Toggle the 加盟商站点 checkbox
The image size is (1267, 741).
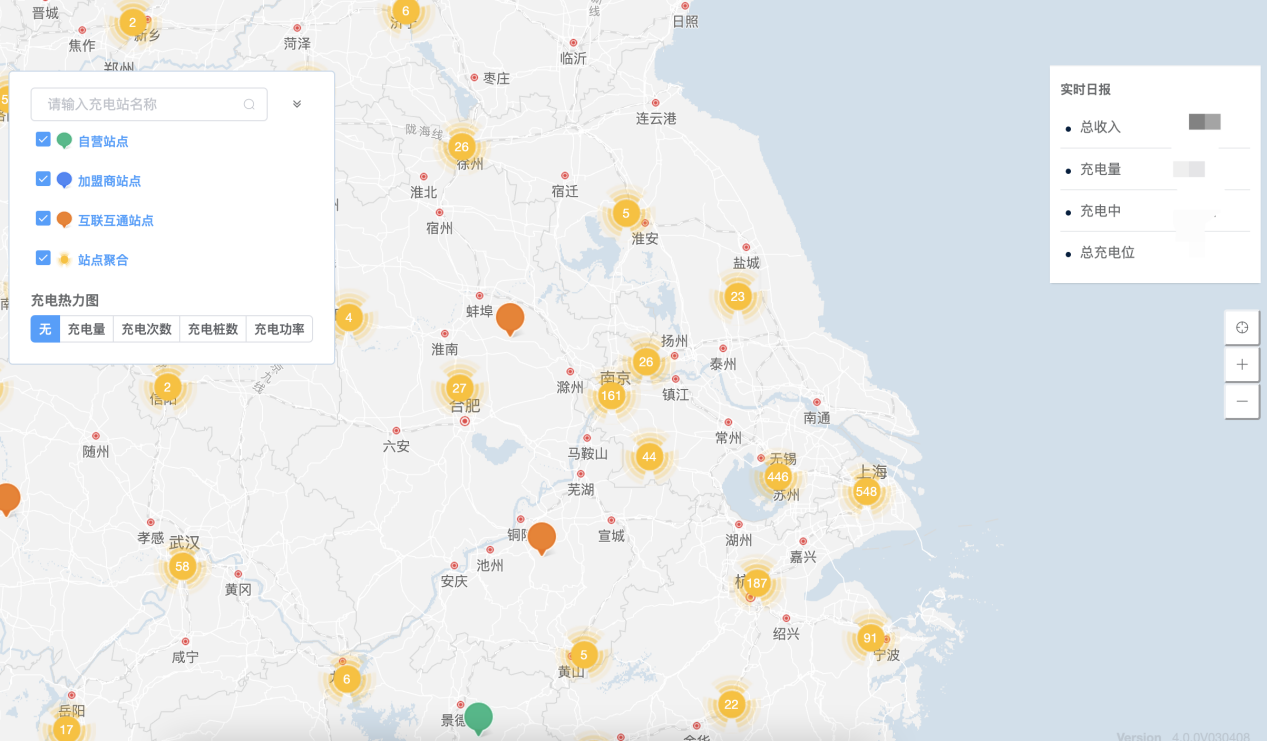coord(43,179)
